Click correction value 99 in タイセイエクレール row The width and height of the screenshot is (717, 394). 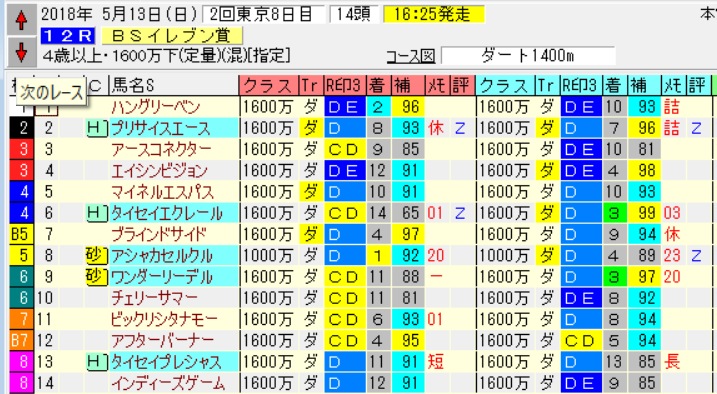pyautogui.click(x=645, y=213)
